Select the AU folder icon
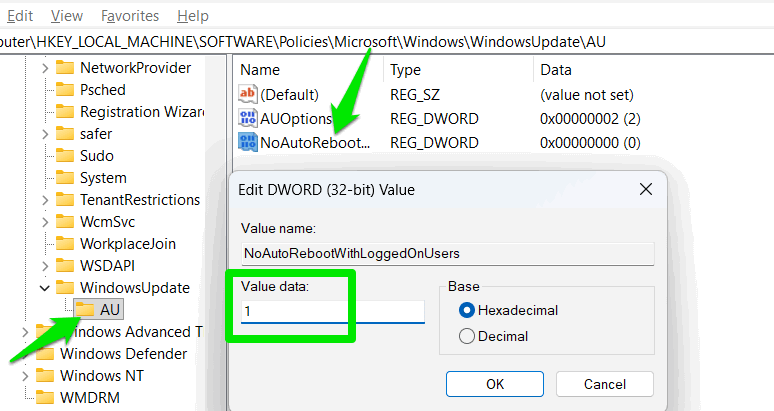This screenshot has height=411, width=774. click(85, 309)
